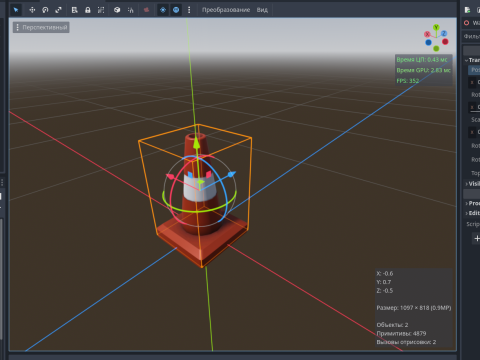Viewport: 480px width, 360px height.
Task: Click the FPS: 352 readout
Action: [x=408, y=81]
